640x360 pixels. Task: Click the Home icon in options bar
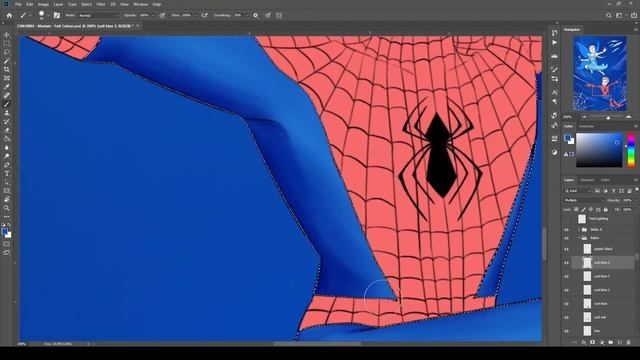pos(9,16)
